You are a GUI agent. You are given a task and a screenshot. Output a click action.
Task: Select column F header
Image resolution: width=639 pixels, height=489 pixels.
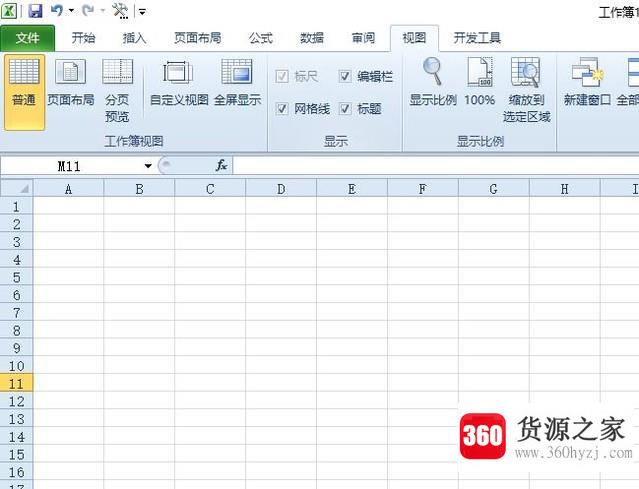pyautogui.click(x=423, y=189)
